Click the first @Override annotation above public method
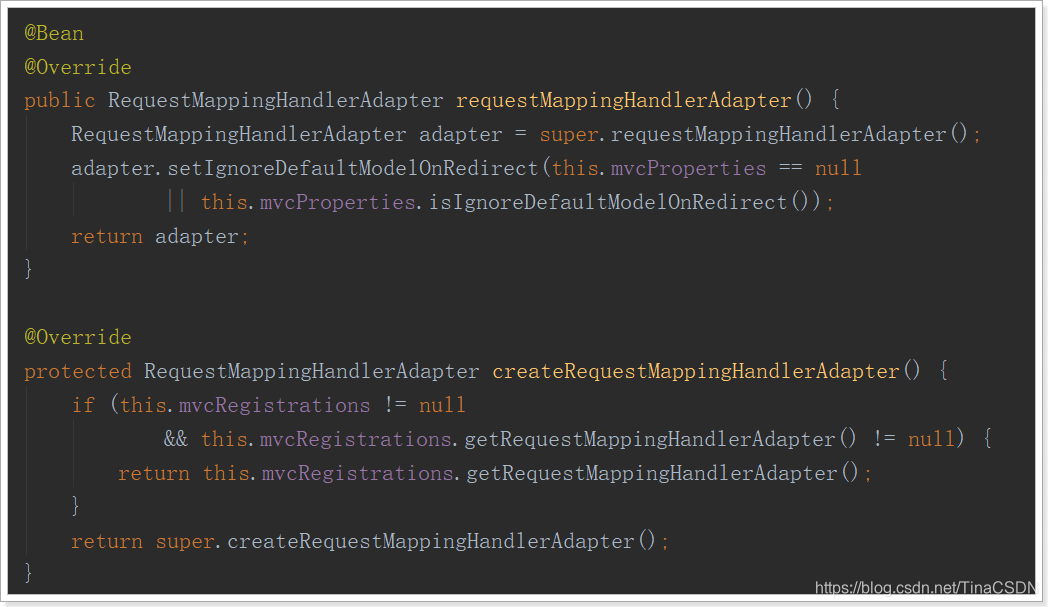 pyautogui.click(x=78, y=67)
